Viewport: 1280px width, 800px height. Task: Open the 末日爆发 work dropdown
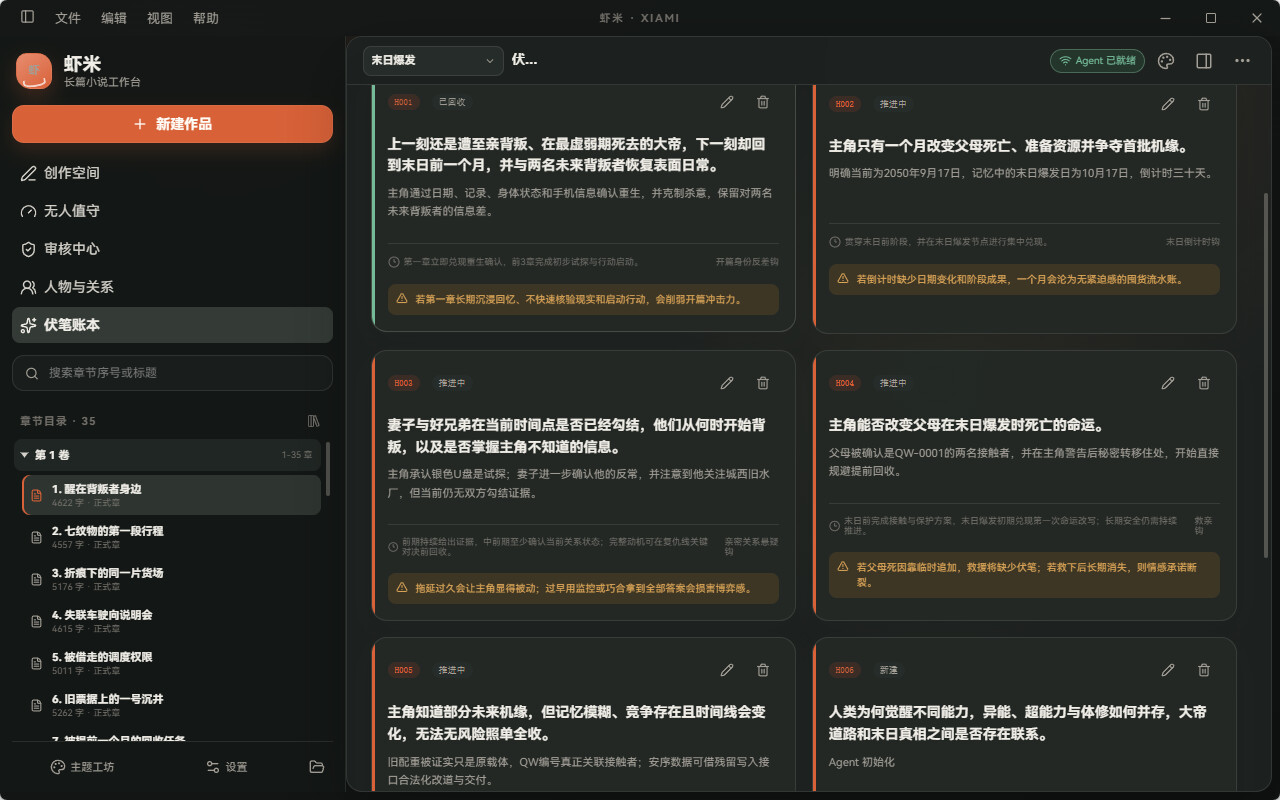(x=433, y=60)
